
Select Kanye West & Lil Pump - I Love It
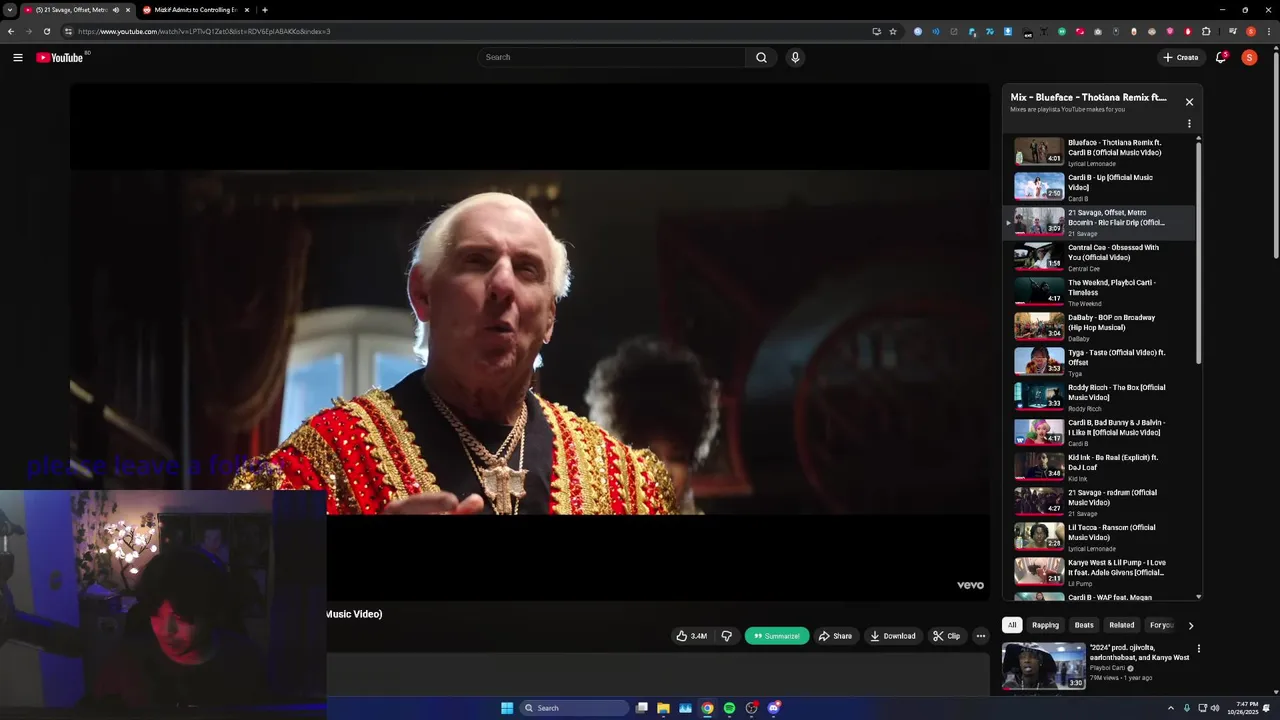coord(1099,572)
